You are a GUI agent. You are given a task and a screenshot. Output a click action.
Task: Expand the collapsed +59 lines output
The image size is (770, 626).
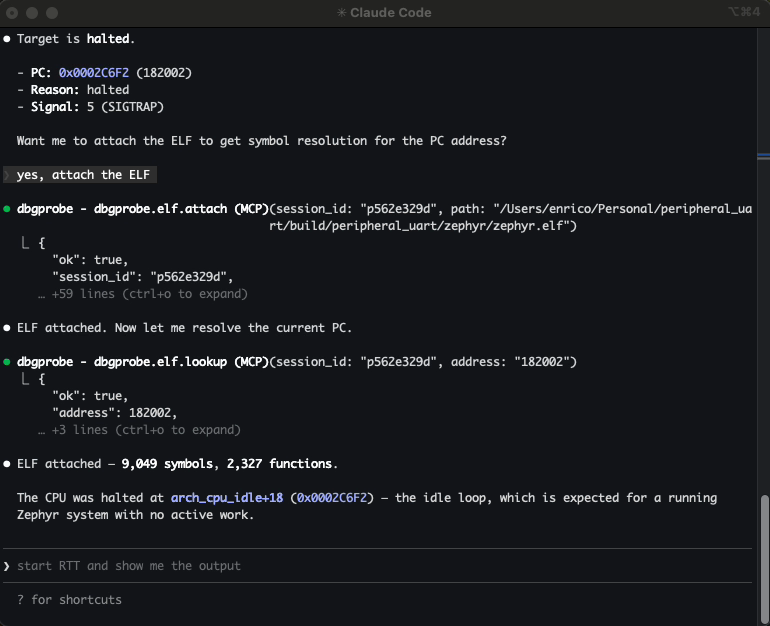coord(143,294)
